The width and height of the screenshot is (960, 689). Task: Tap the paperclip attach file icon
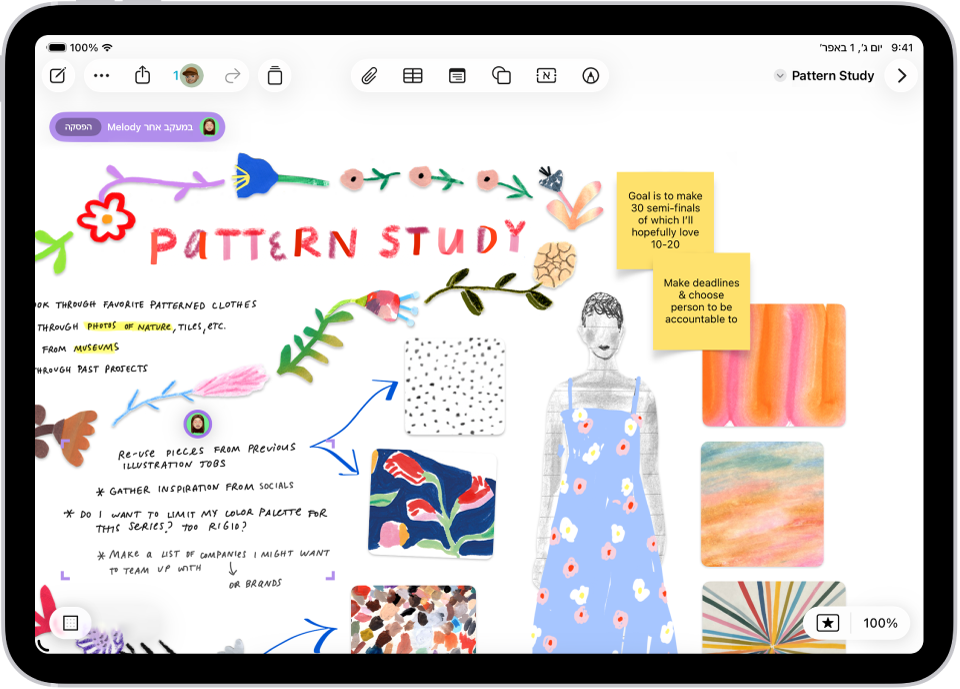369,76
